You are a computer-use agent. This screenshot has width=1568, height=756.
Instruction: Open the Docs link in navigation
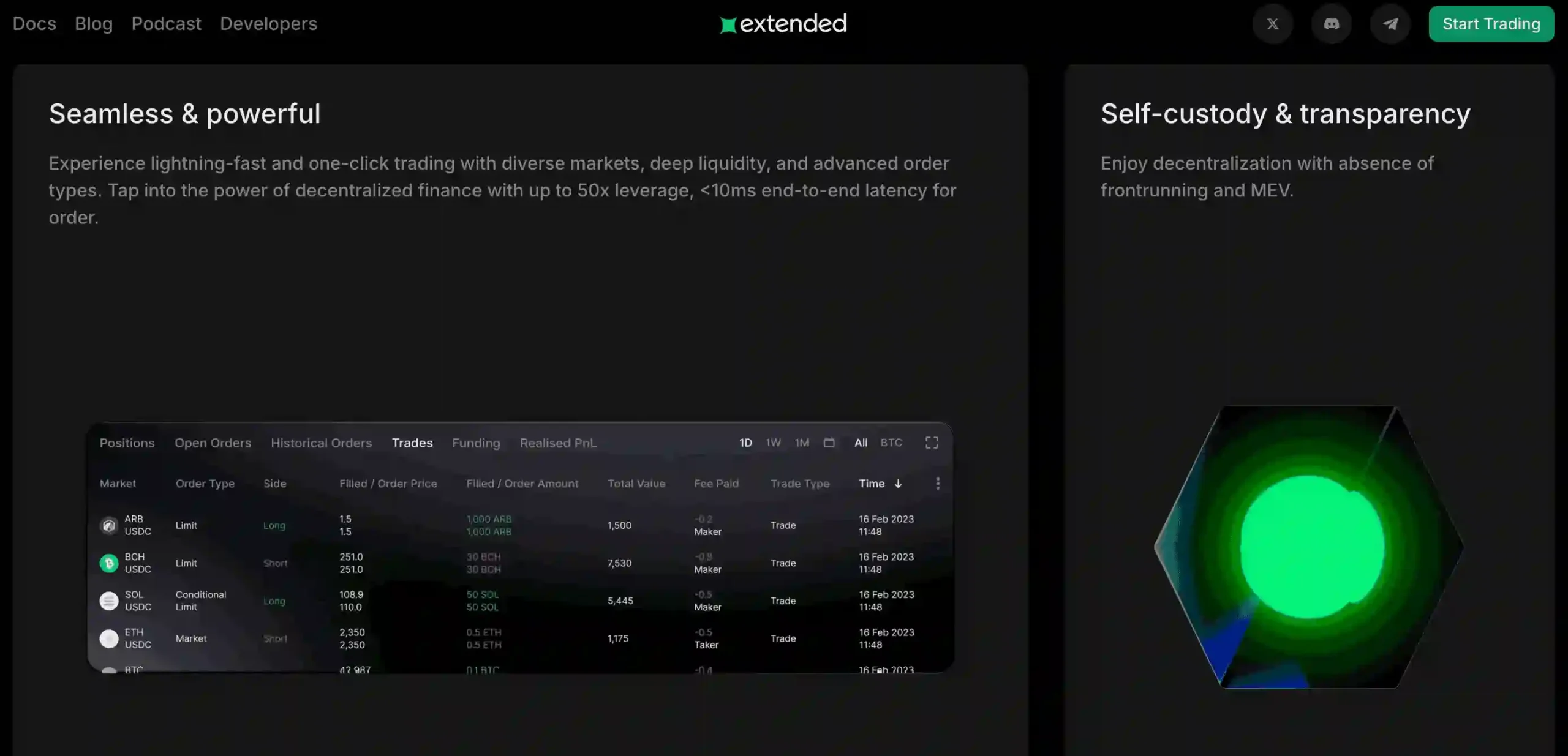(x=34, y=24)
